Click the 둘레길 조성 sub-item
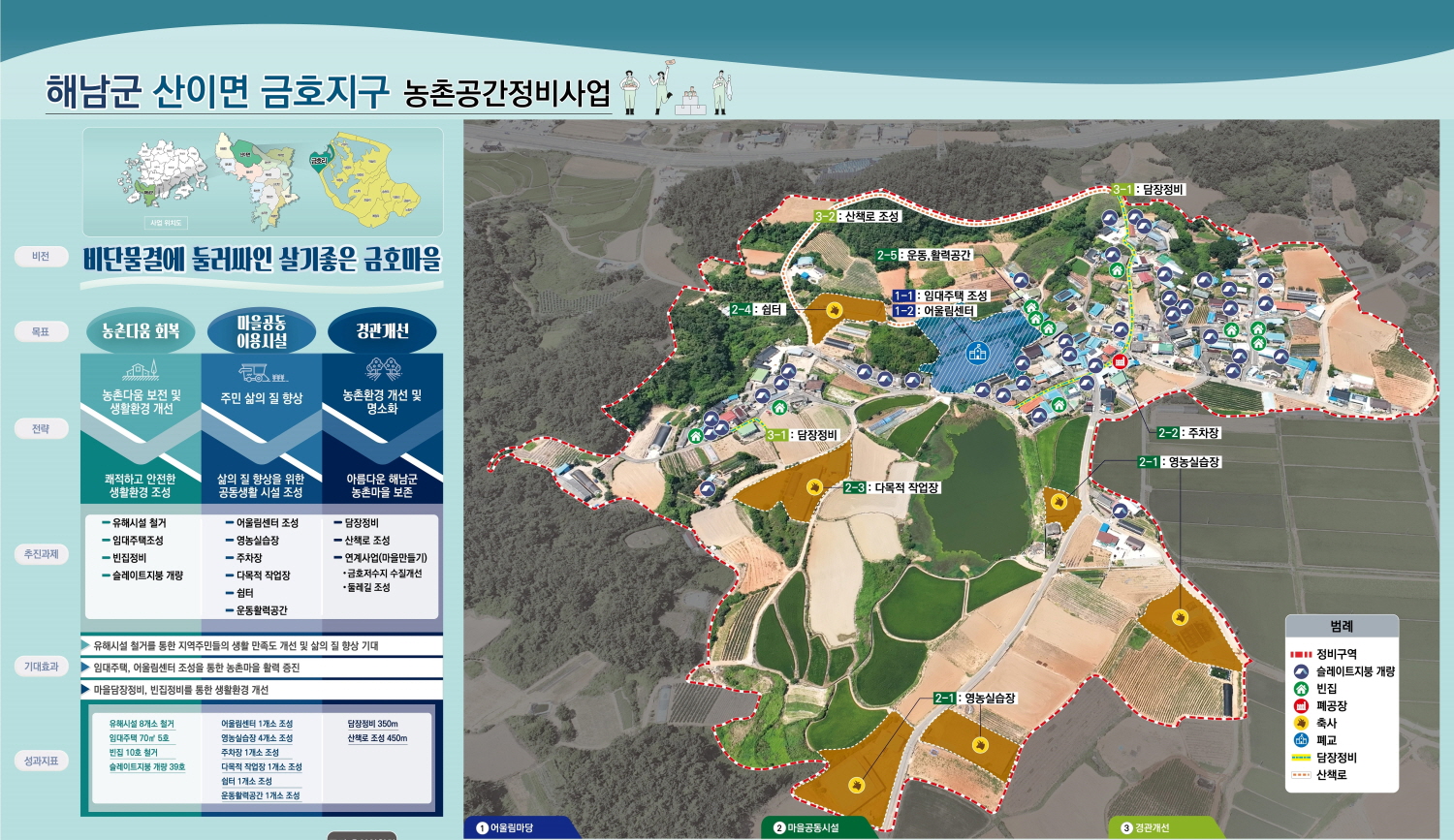This screenshot has width=1454, height=840. click(x=366, y=587)
